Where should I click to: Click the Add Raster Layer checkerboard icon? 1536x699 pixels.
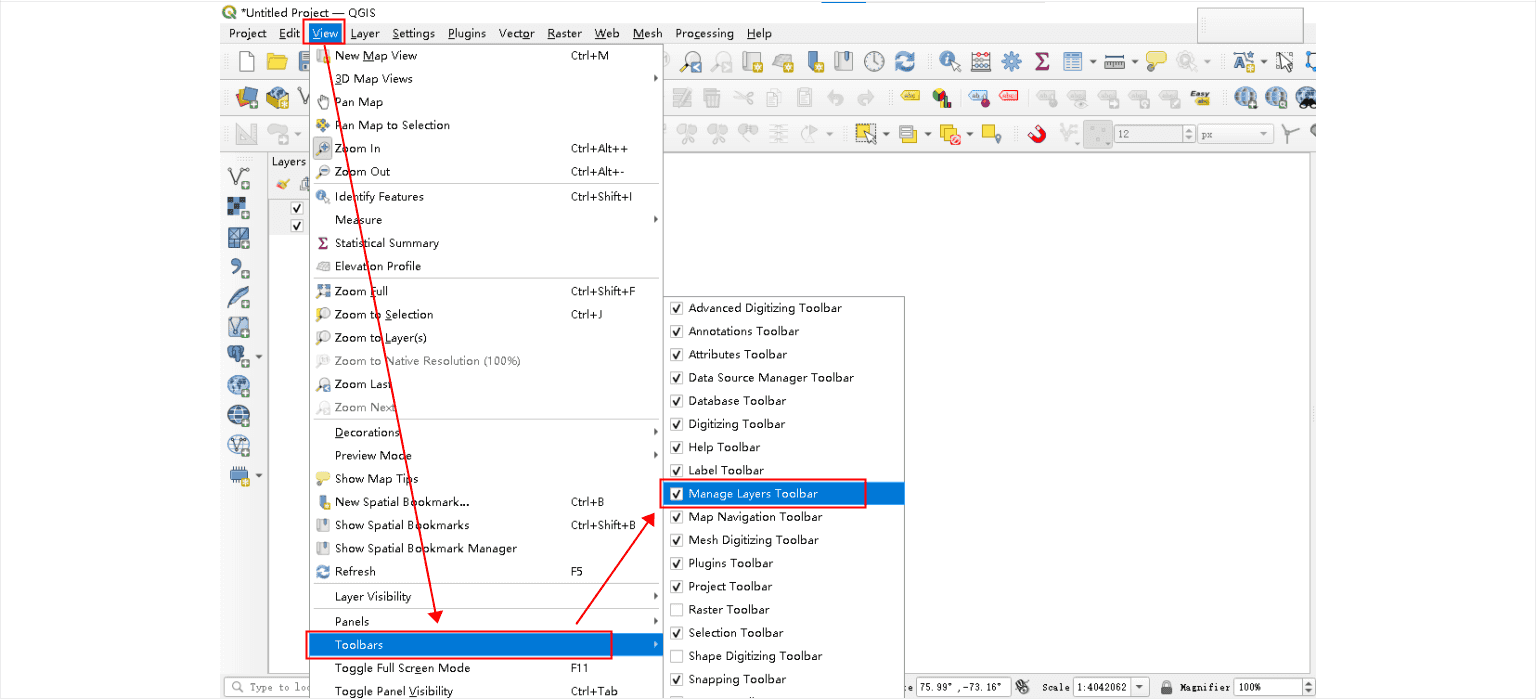click(x=238, y=208)
